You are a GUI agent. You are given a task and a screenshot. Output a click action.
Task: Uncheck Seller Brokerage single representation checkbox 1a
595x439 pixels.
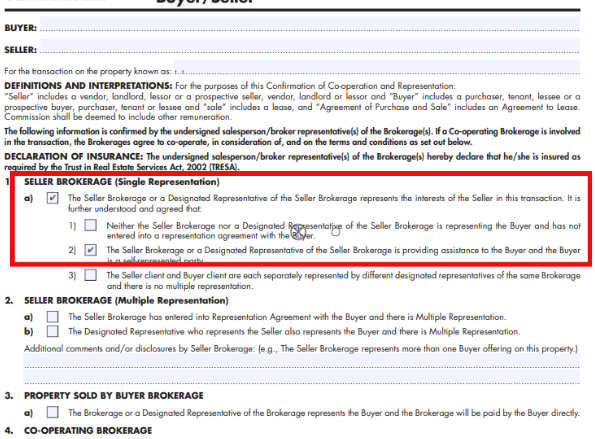[x=52, y=198]
